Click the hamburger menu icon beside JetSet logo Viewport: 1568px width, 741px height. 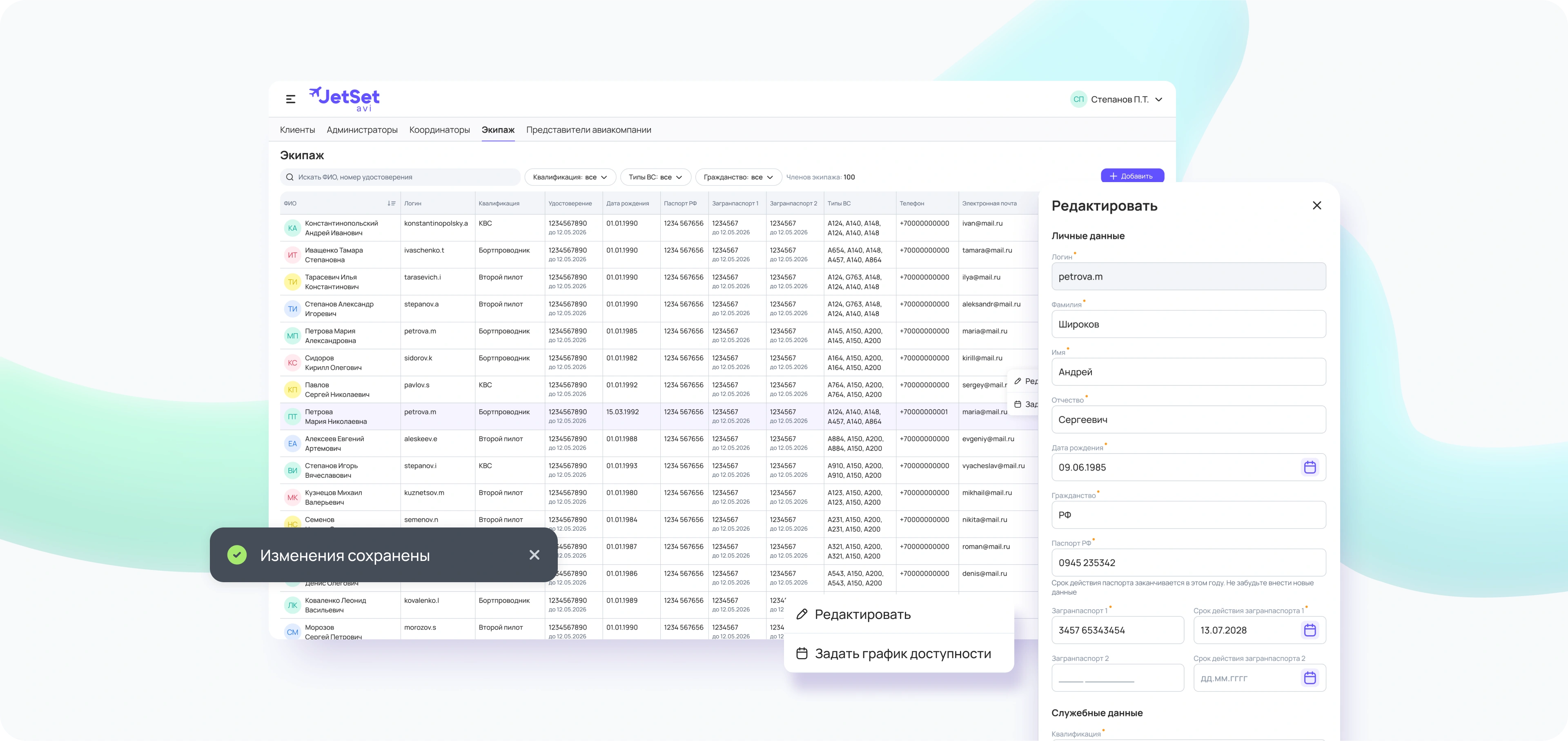pyautogui.click(x=290, y=99)
